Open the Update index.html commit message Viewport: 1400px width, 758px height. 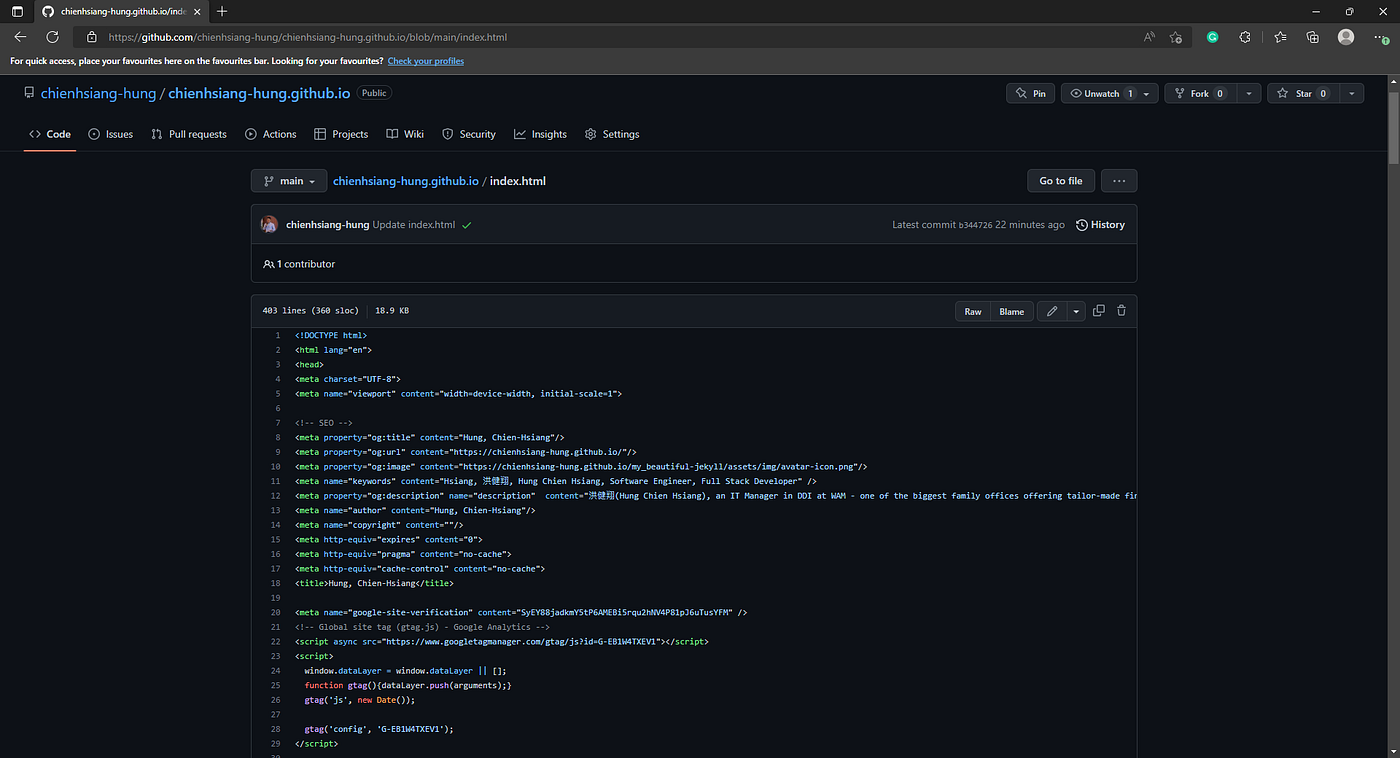coord(414,225)
